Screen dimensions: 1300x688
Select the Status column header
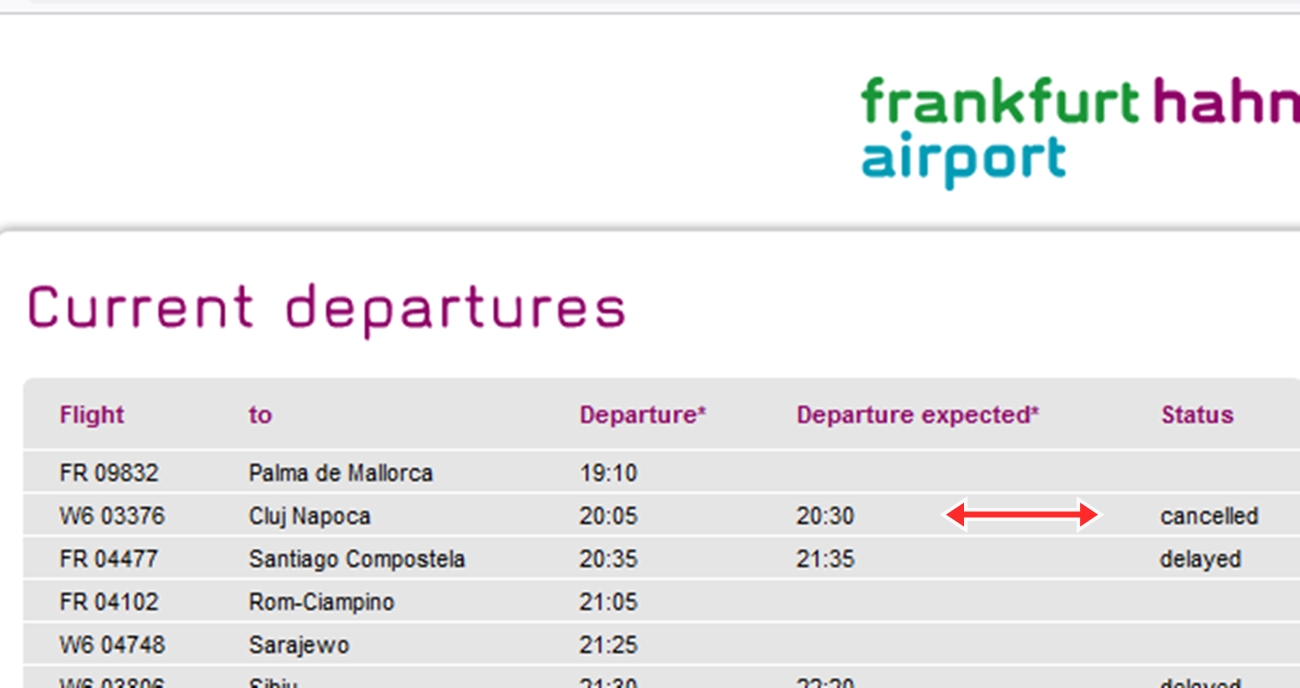point(1197,415)
